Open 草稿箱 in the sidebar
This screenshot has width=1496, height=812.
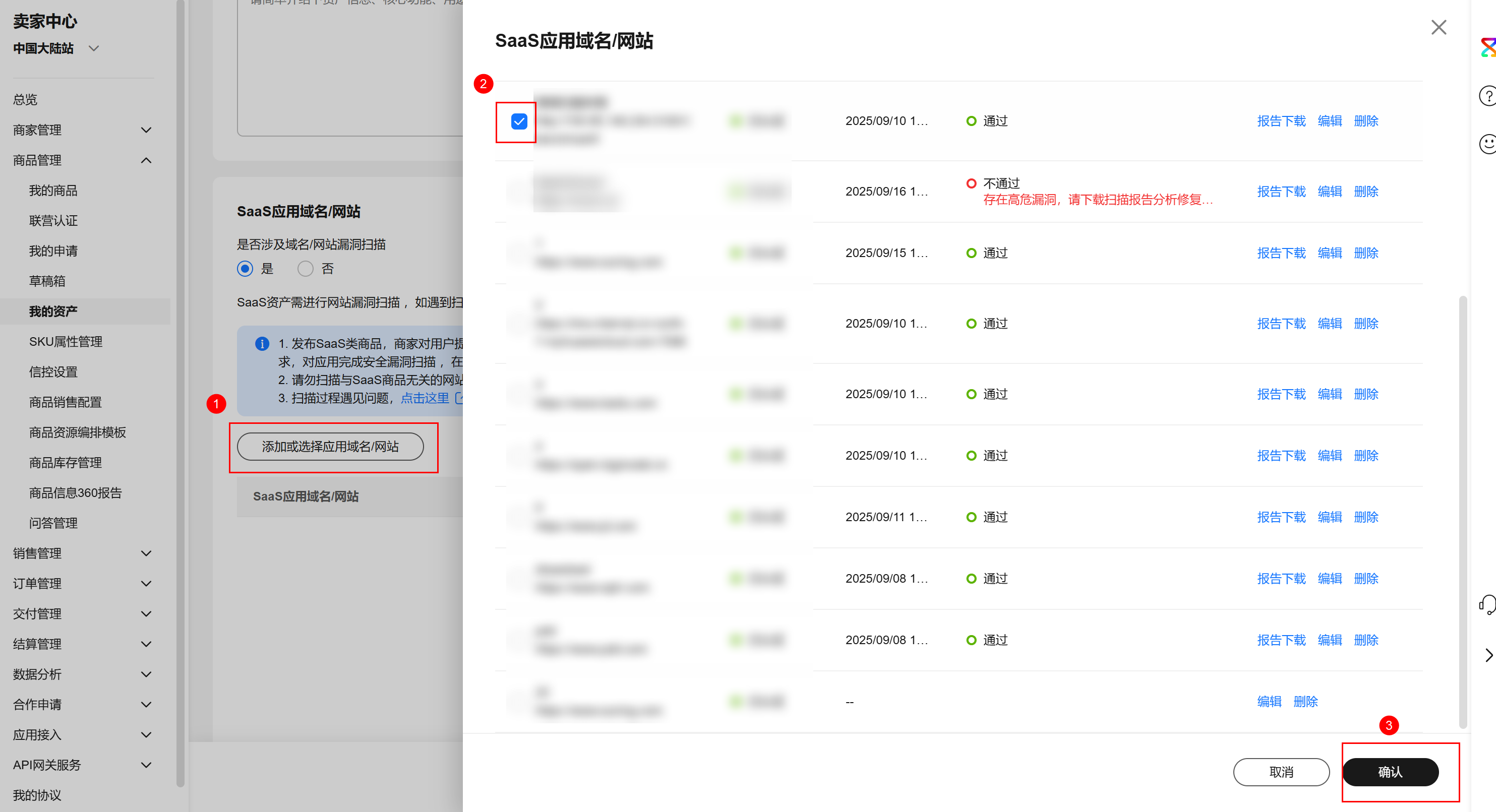click(x=47, y=281)
